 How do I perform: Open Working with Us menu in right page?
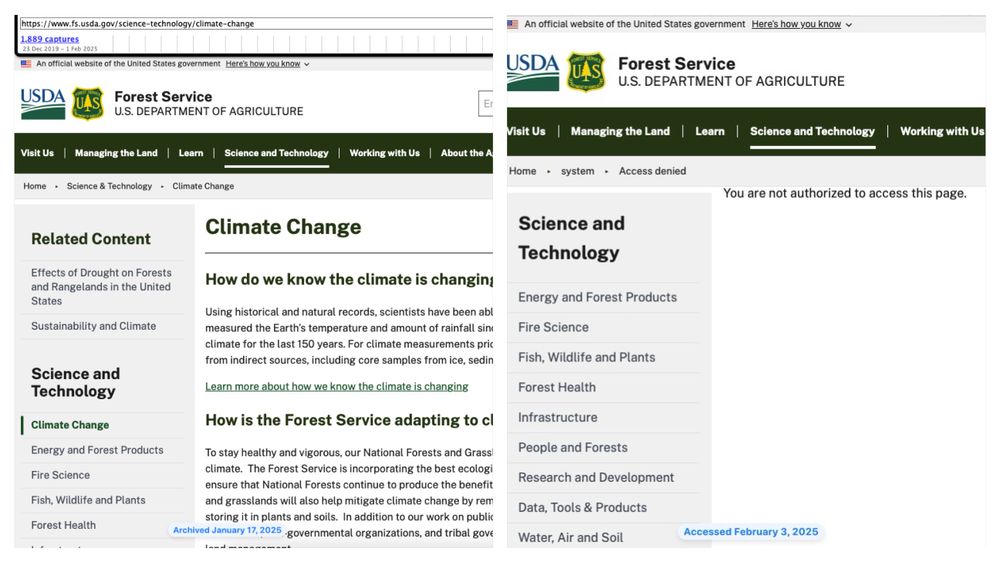942,131
